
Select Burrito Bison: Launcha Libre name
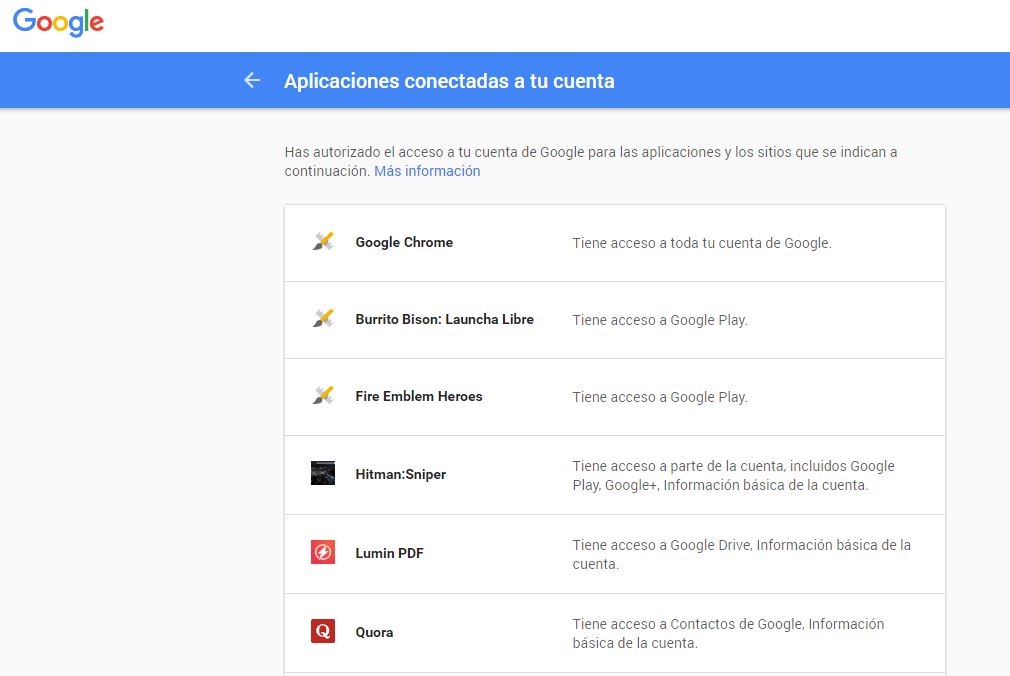[x=444, y=319]
